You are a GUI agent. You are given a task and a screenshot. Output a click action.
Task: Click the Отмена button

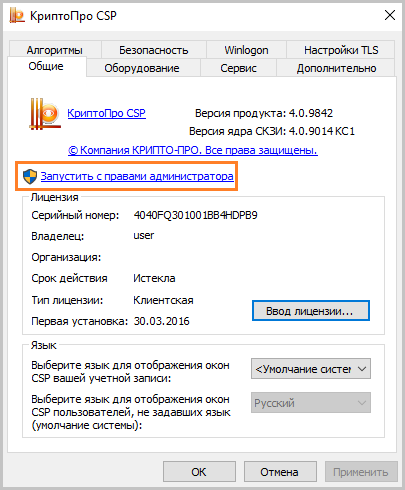[280, 472]
